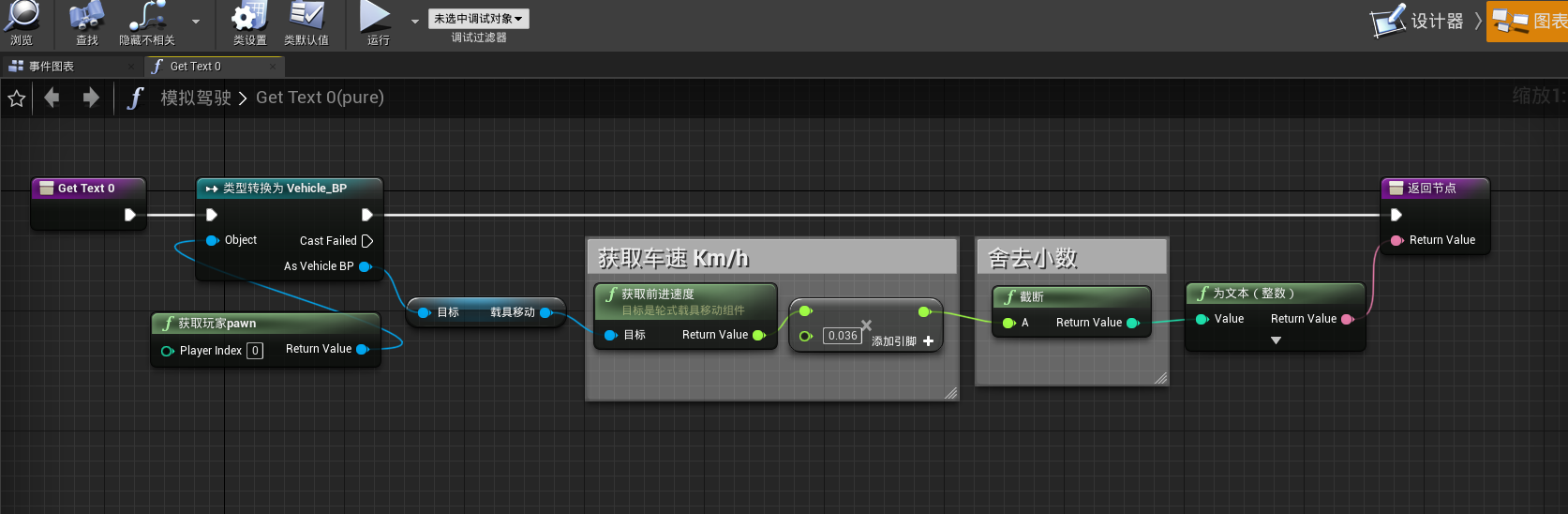Navigate forward with right arrow icon
The image size is (1568, 514).
[x=90, y=98]
